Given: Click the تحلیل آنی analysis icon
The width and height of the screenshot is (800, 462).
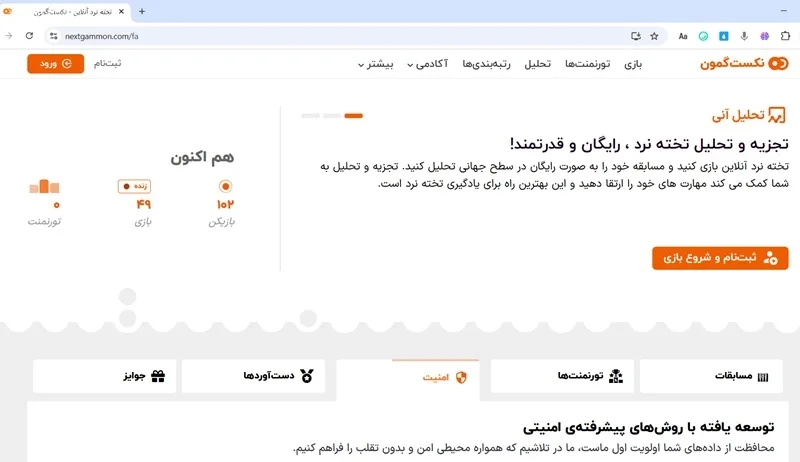Looking at the screenshot, I should (x=777, y=115).
